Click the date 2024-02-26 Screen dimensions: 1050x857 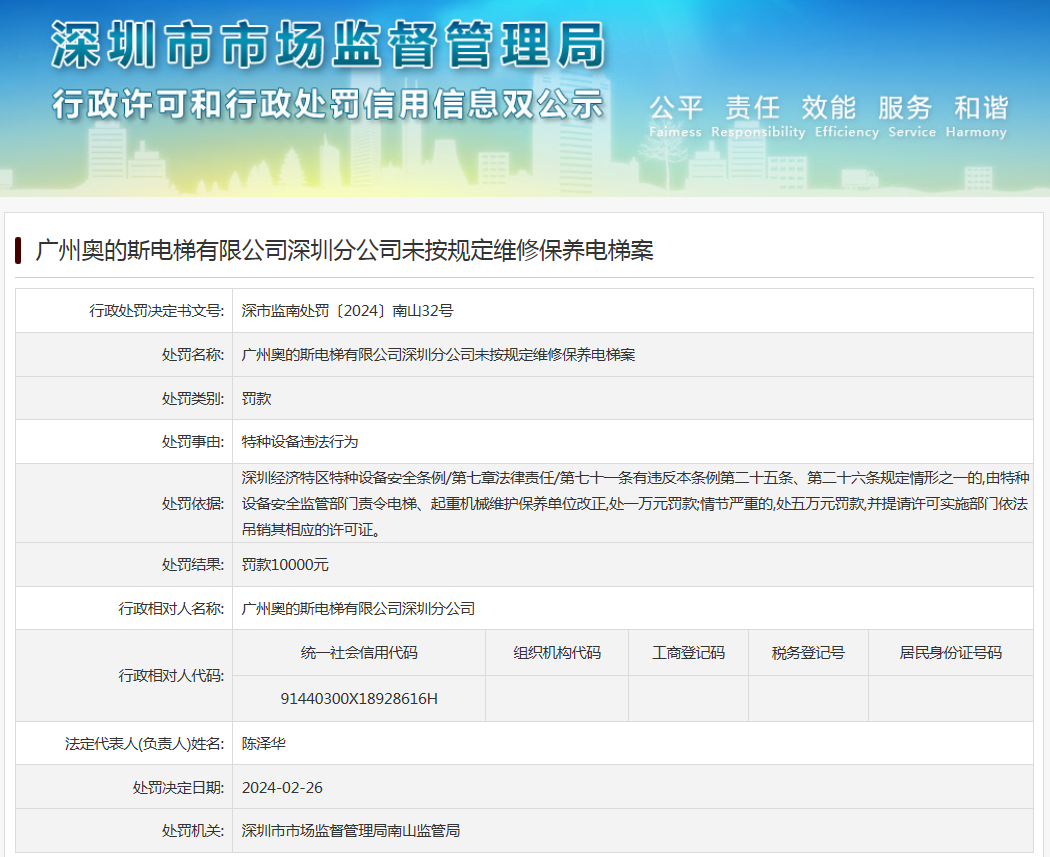[282, 787]
